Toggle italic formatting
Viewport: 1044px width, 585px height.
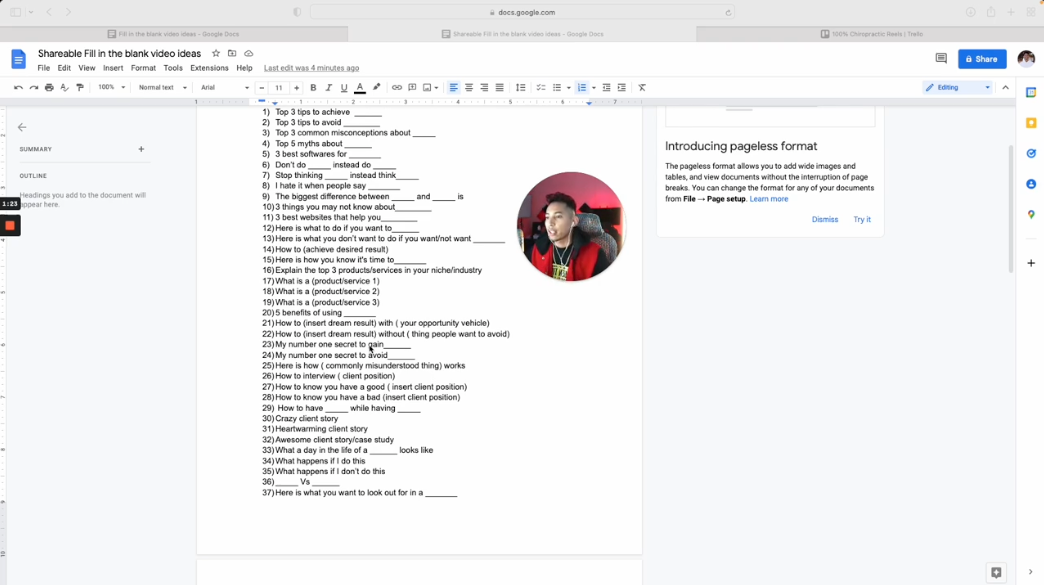(x=329, y=88)
